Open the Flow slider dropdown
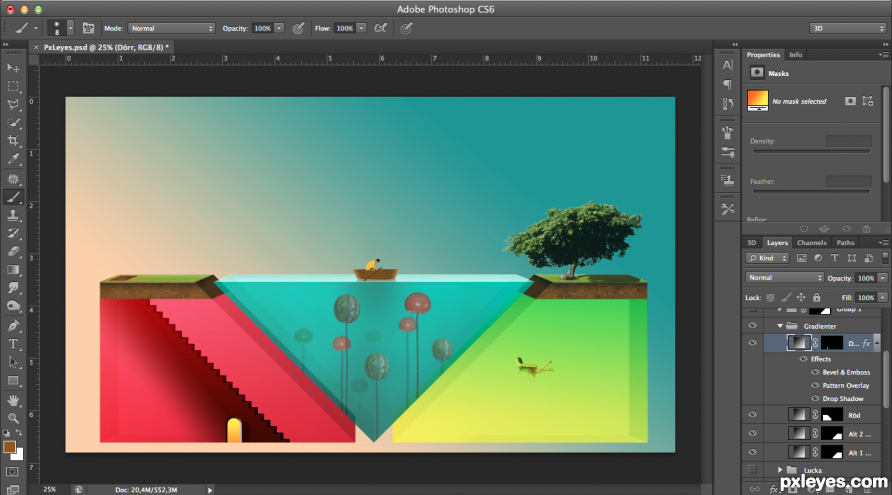This screenshot has height=495, width=892. pos(361,28)
